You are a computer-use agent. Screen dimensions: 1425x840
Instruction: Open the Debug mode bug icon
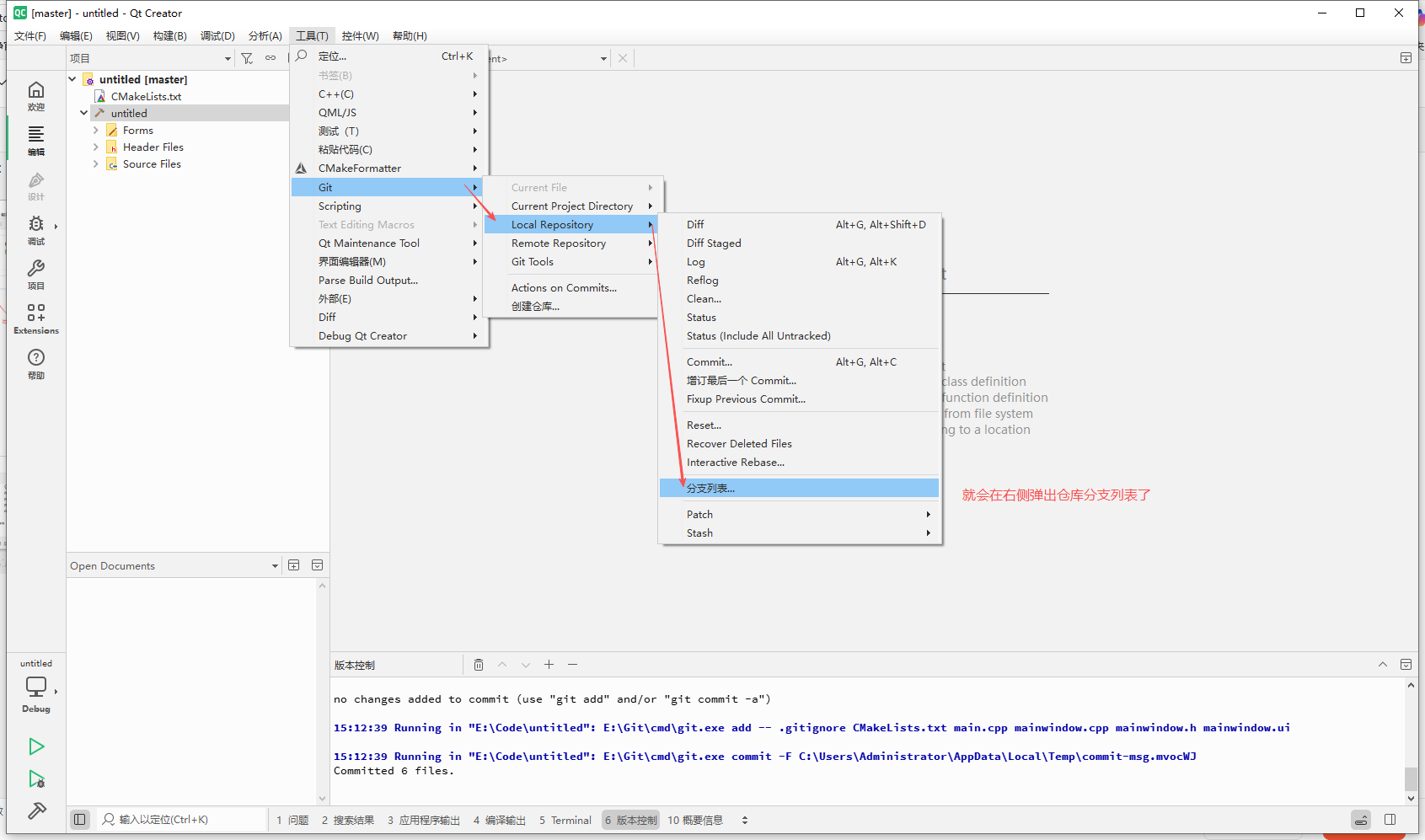tap(36, 223)
